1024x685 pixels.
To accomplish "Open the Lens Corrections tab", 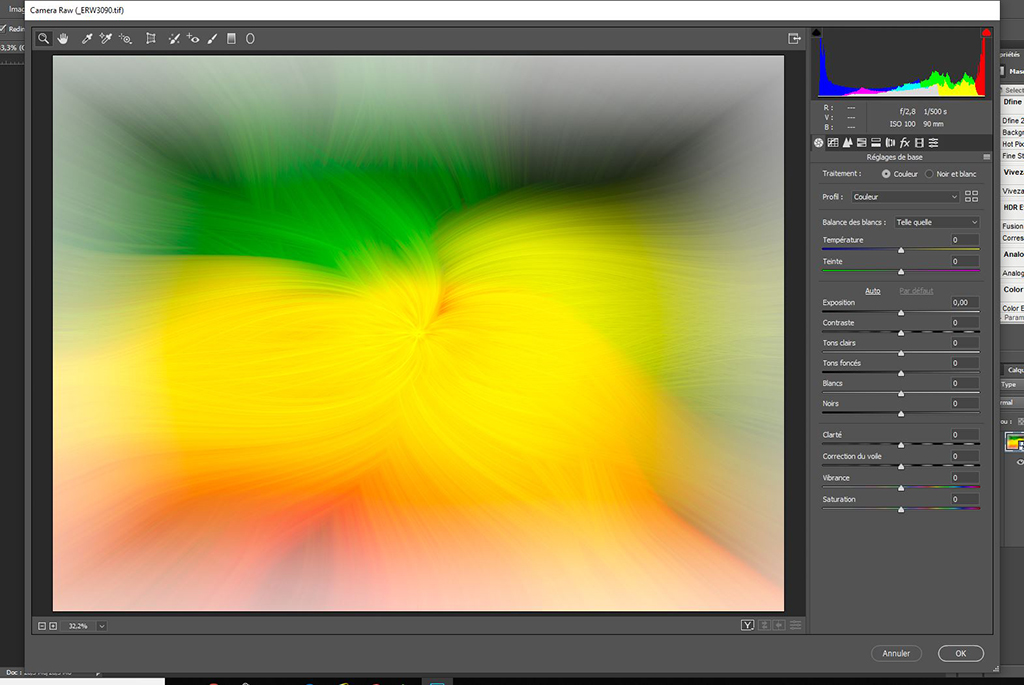I will [x=890, y=142].
